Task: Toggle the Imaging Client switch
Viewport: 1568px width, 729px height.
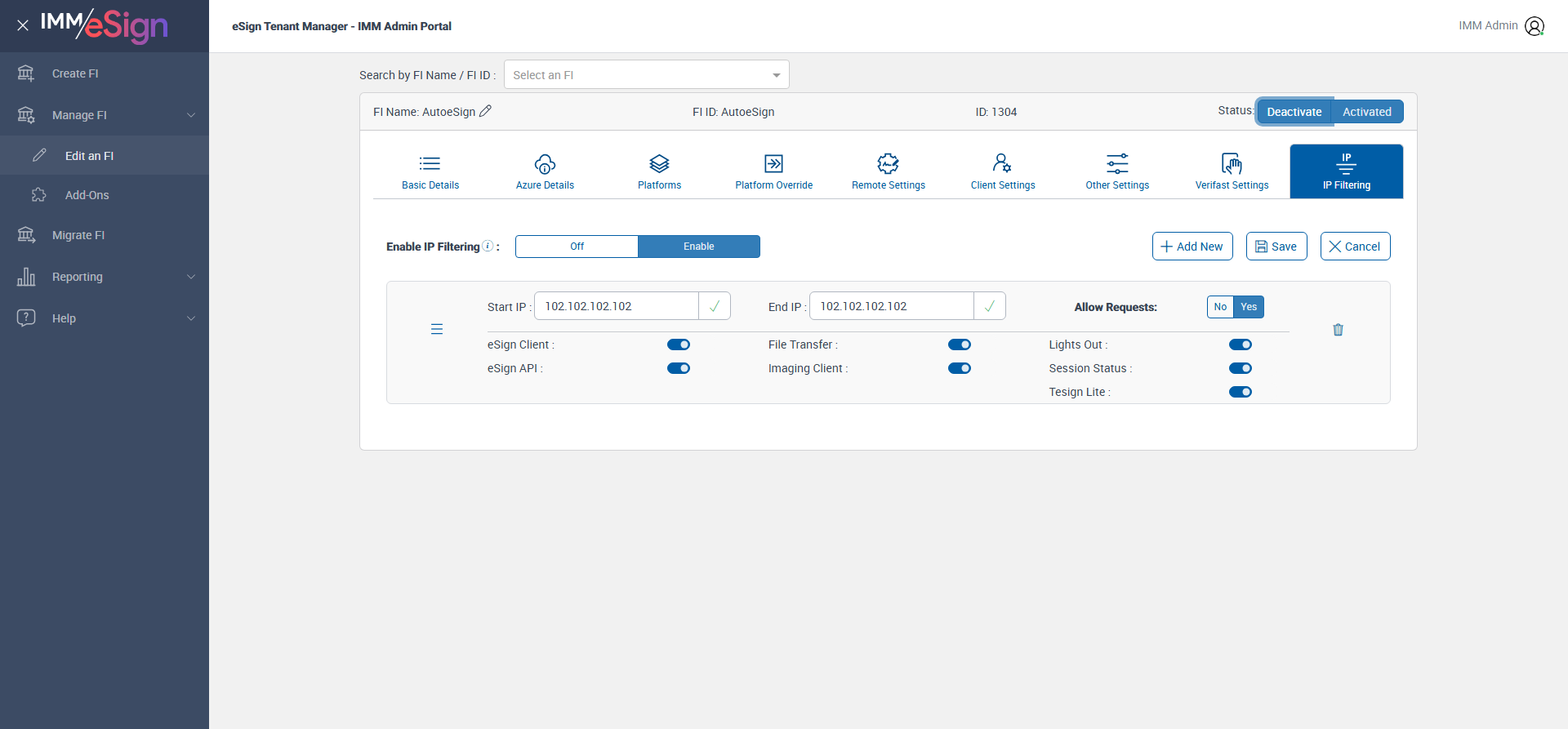Action: (960, 368)
